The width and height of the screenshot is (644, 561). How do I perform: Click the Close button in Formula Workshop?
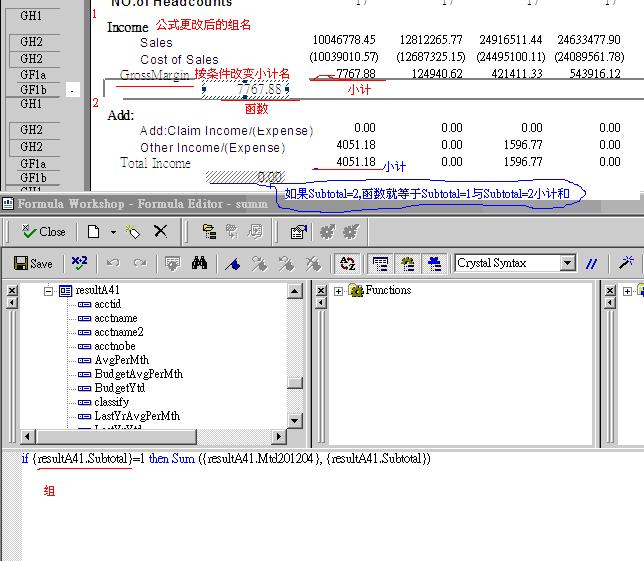43,232
